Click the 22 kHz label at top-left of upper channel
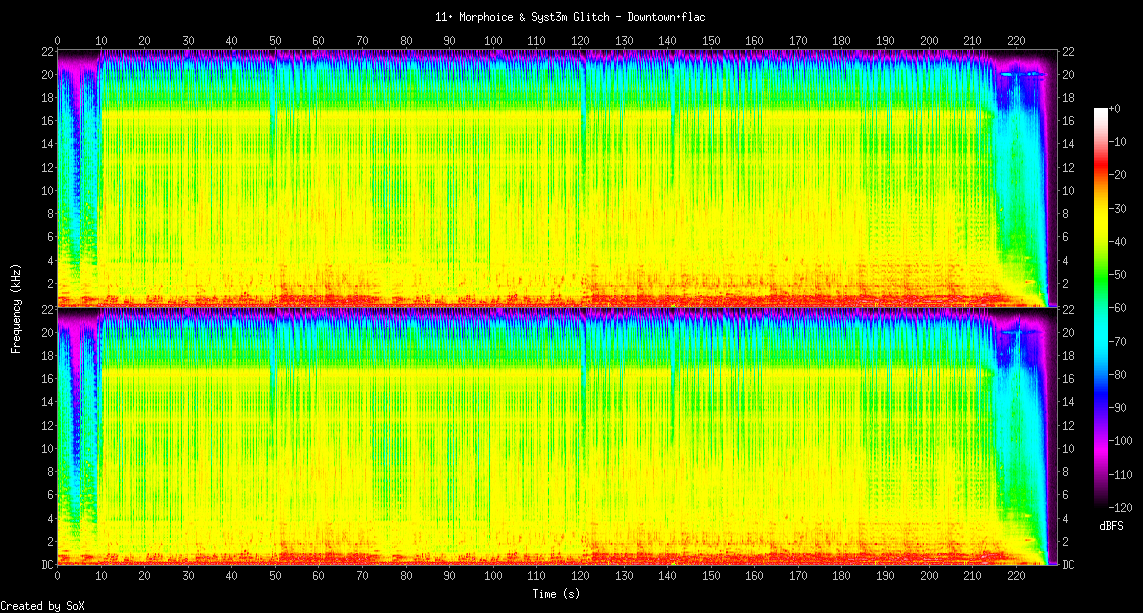 (47, 52)
